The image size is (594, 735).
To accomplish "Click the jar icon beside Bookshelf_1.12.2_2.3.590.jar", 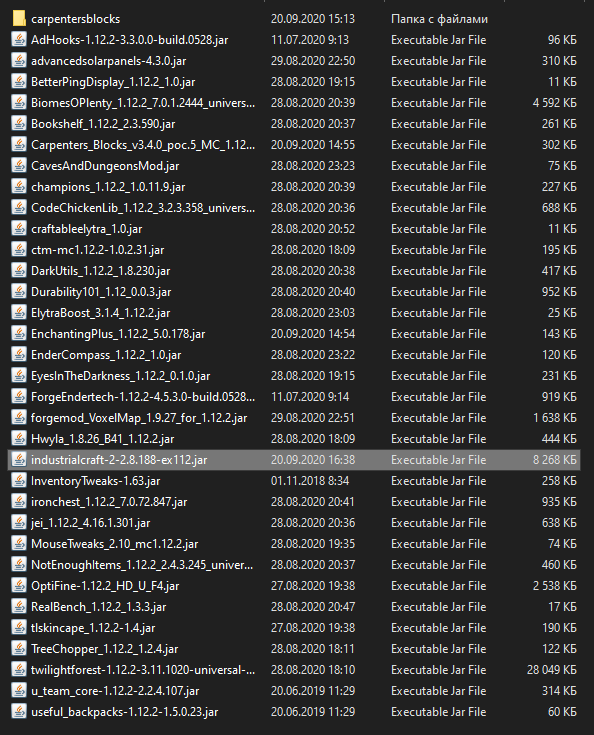I will [19, 124].
